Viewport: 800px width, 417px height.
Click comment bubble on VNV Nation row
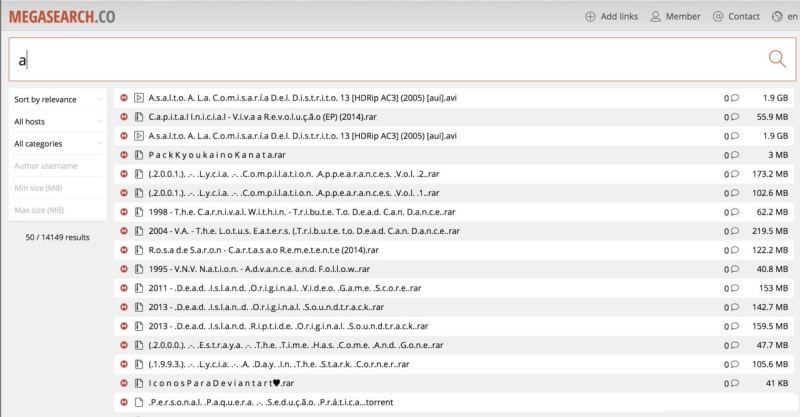coord(735,269)
